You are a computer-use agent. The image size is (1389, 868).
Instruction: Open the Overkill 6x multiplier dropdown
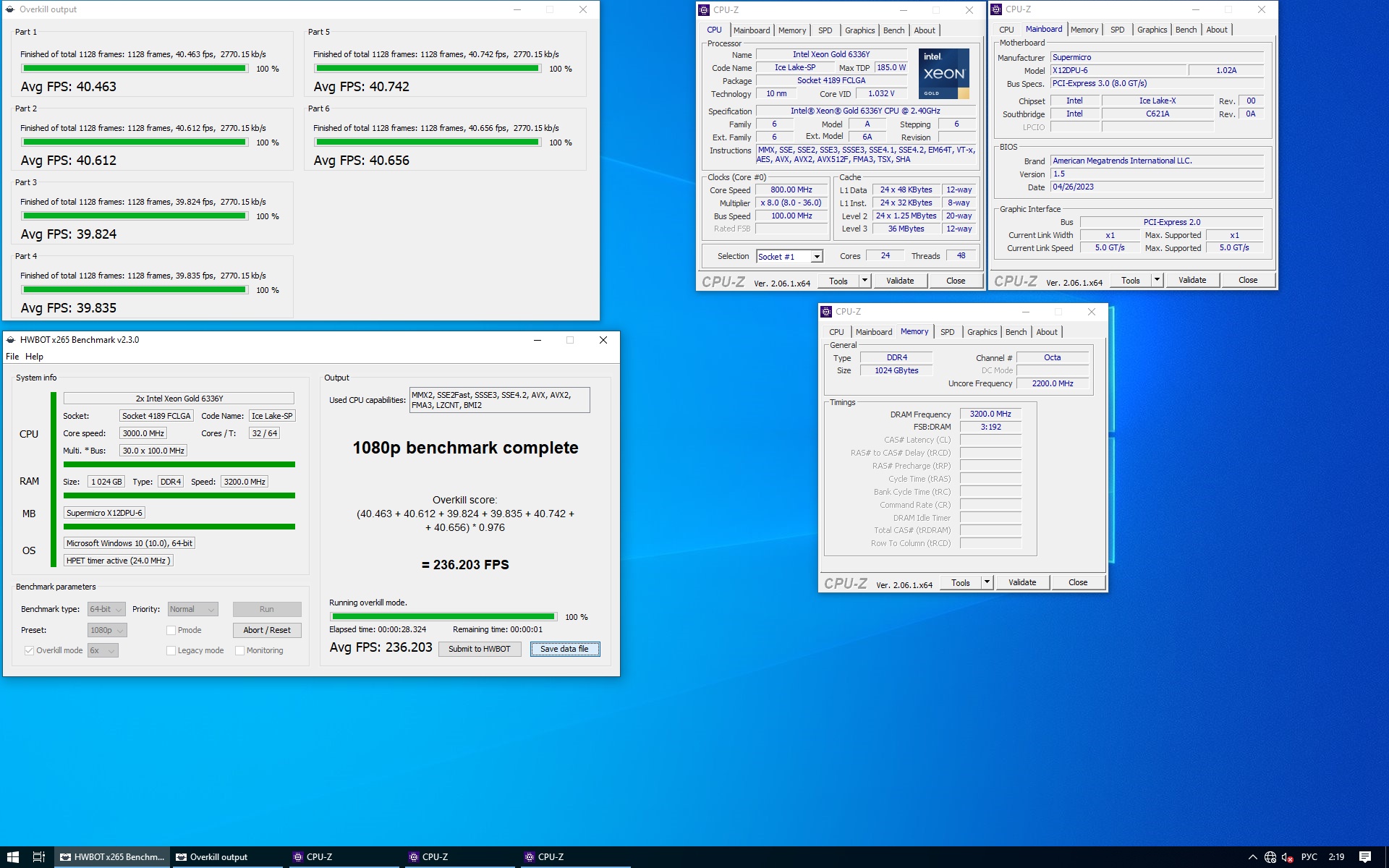[x=103, y=650]
